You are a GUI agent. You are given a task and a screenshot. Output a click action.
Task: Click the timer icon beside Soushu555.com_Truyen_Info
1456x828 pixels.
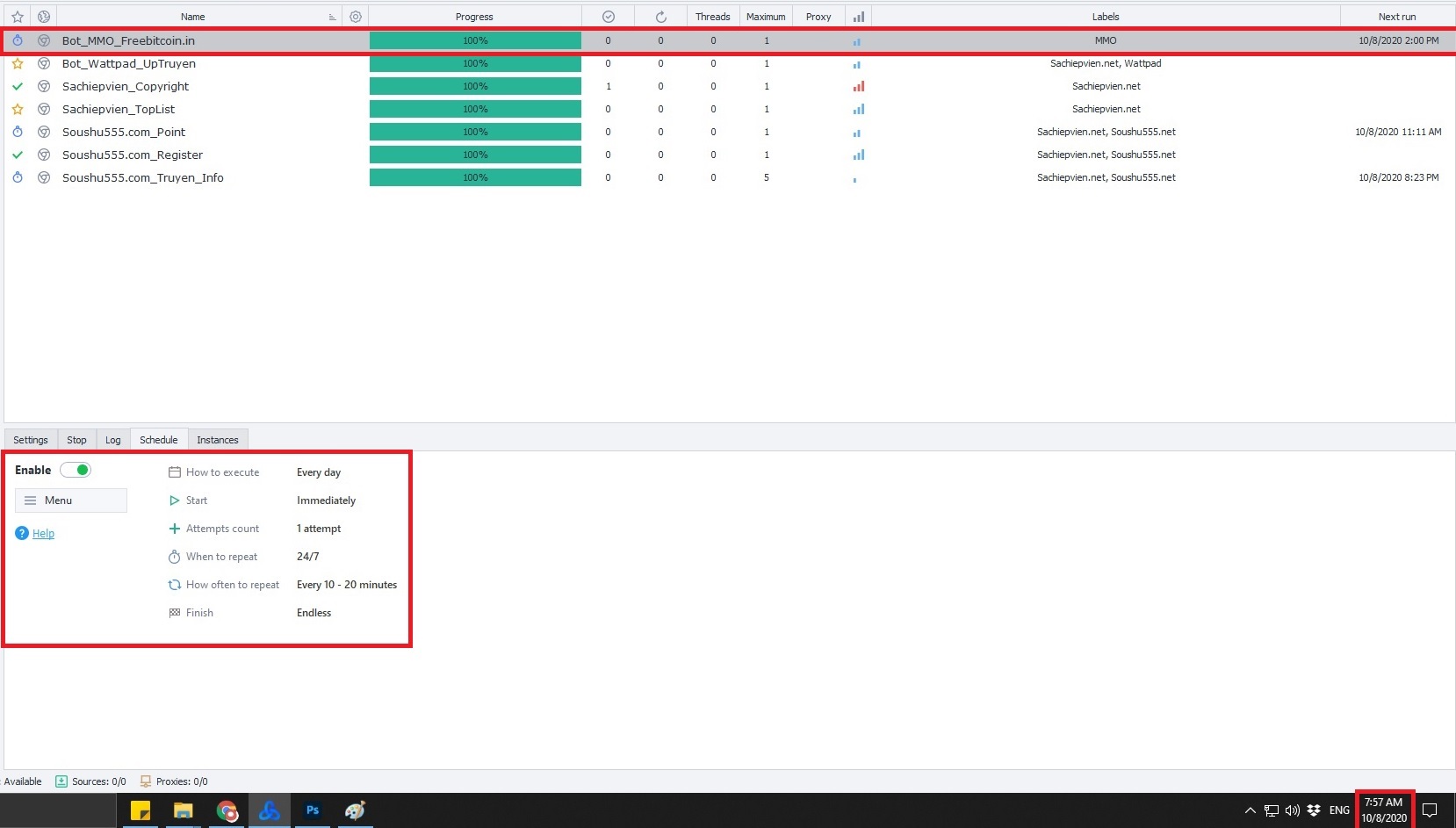pos(18,177)
